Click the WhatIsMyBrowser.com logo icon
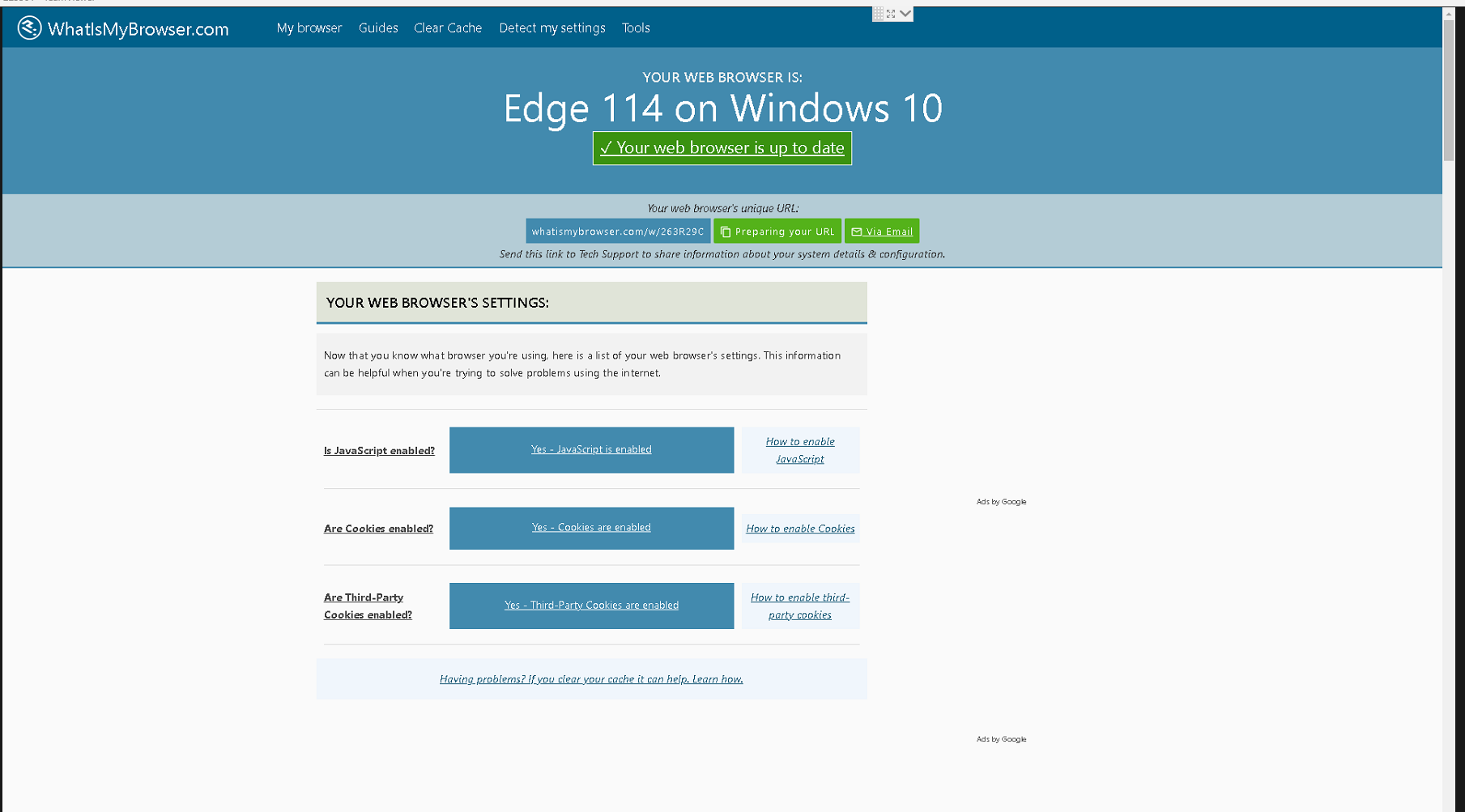The image size is (1465, 812). [x=29, y=28]
